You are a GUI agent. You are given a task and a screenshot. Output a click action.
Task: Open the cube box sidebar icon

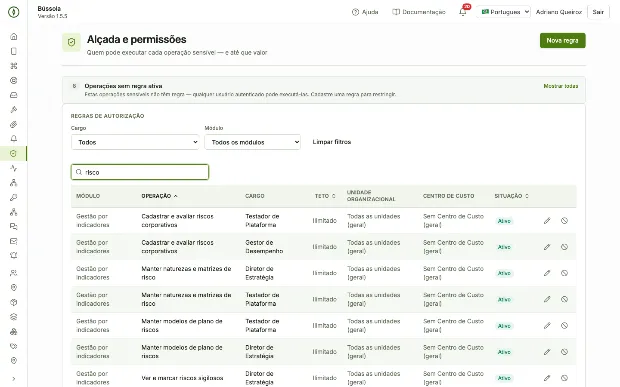tap(13, 302)
